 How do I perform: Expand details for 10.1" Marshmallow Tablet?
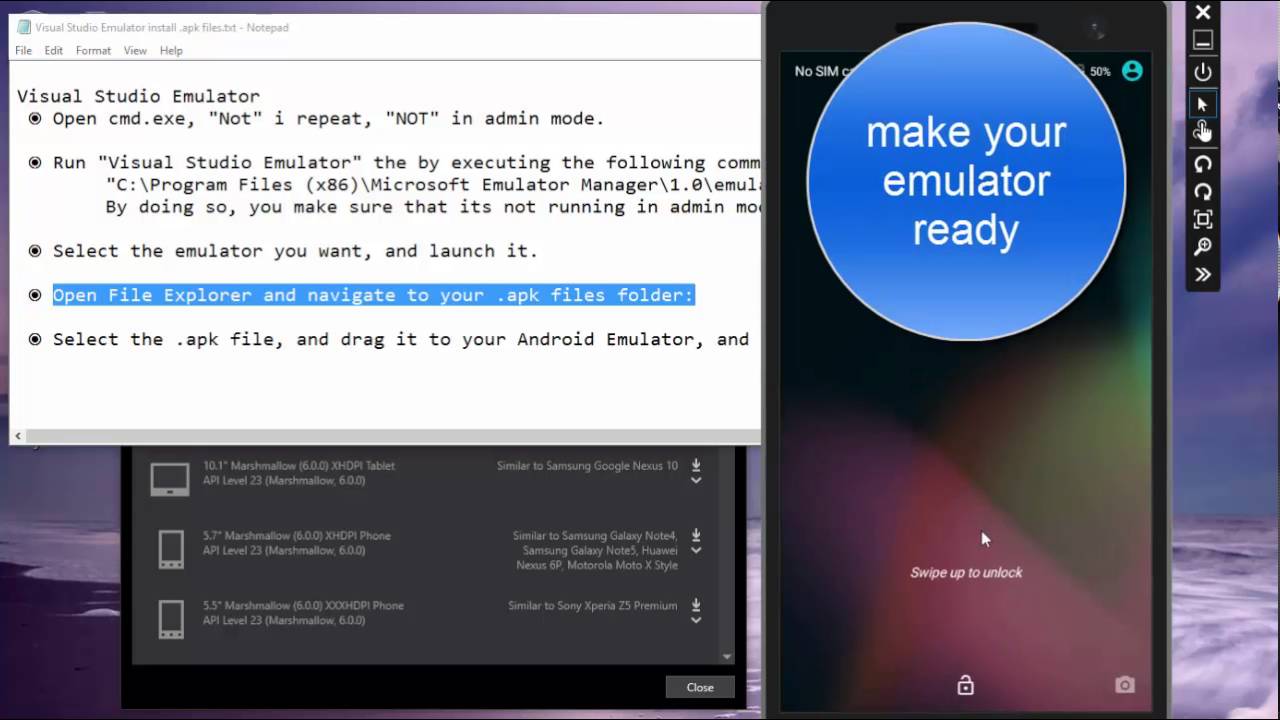[696, 480]
